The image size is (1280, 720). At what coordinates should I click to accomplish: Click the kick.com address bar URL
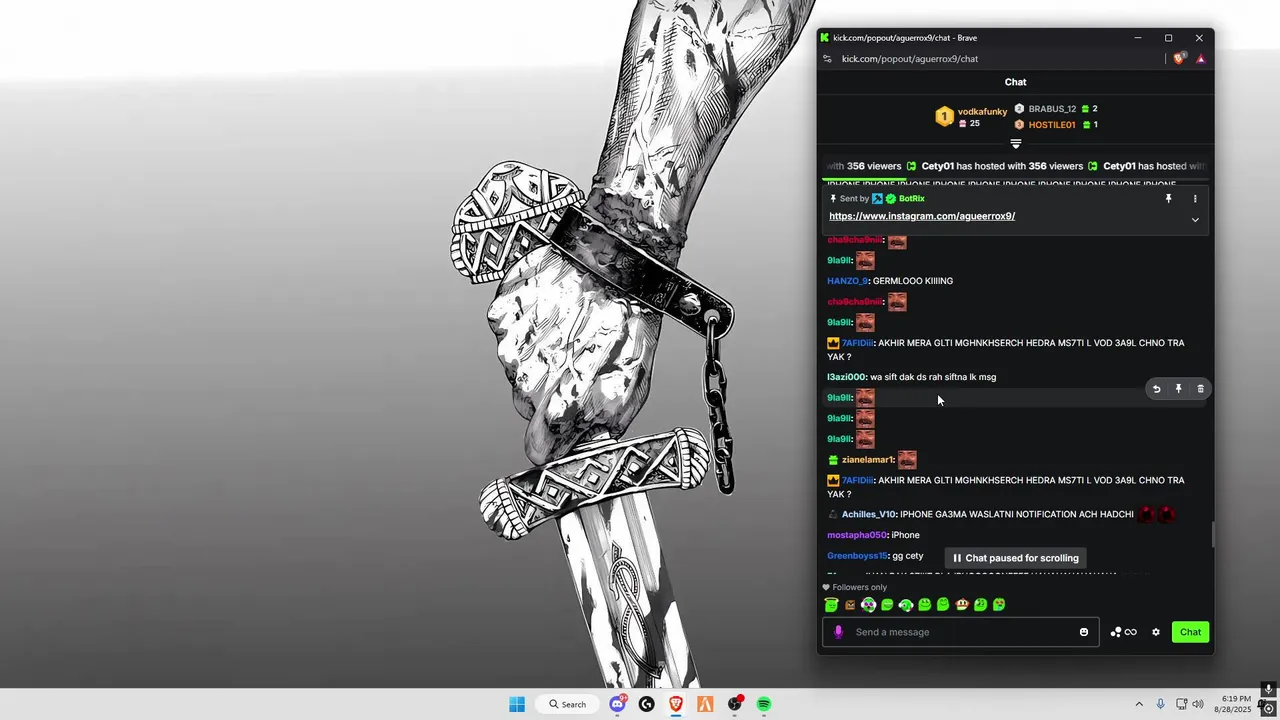pyautogui.click(x=910, y=59)
